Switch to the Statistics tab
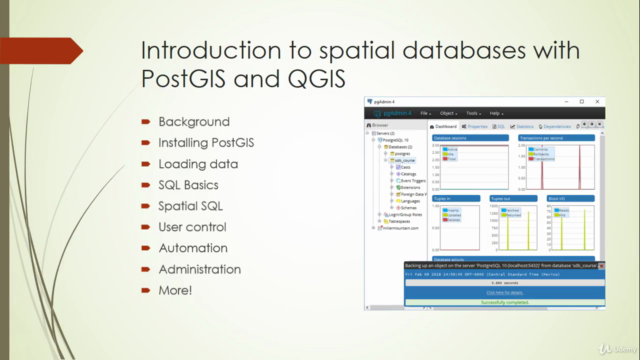This screenshot has width=640, height=360. [522, 127]
